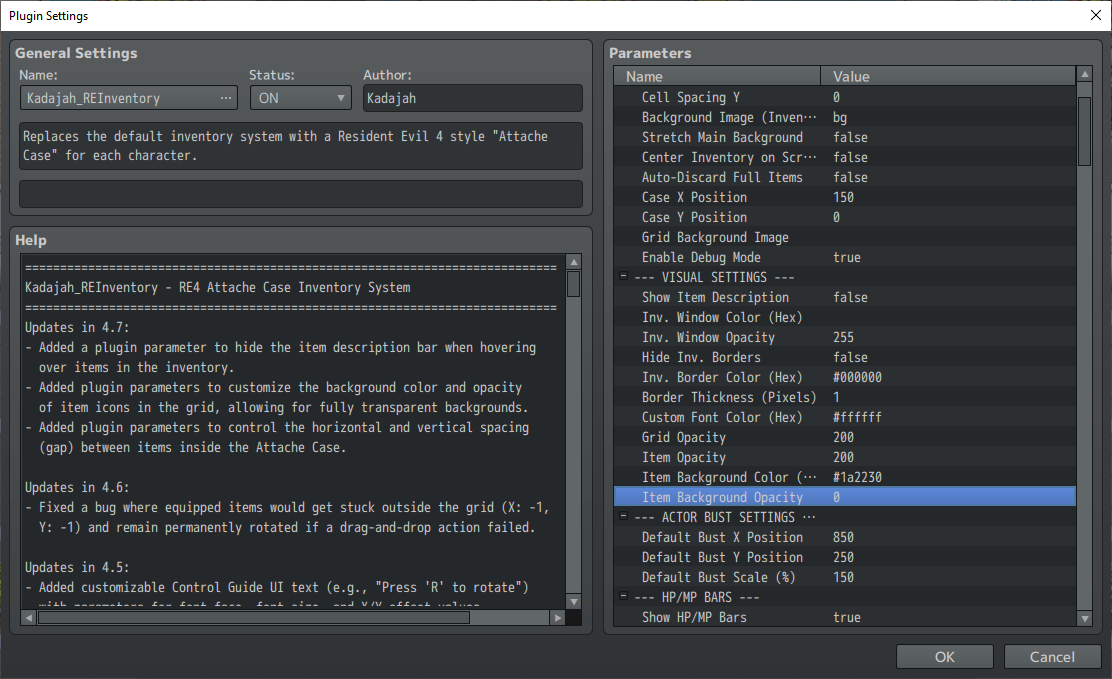Click the #000000 border color value
Screen dimensions: 1112x679
[x=857, y=377]
